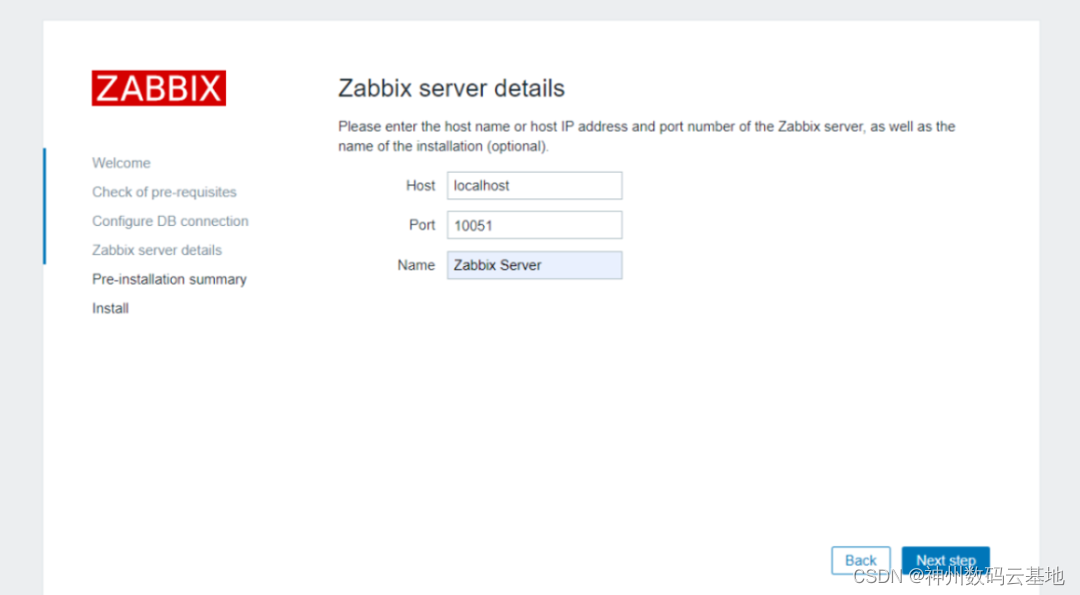Open the Pre-installation summary step

(x=169, y=279)
